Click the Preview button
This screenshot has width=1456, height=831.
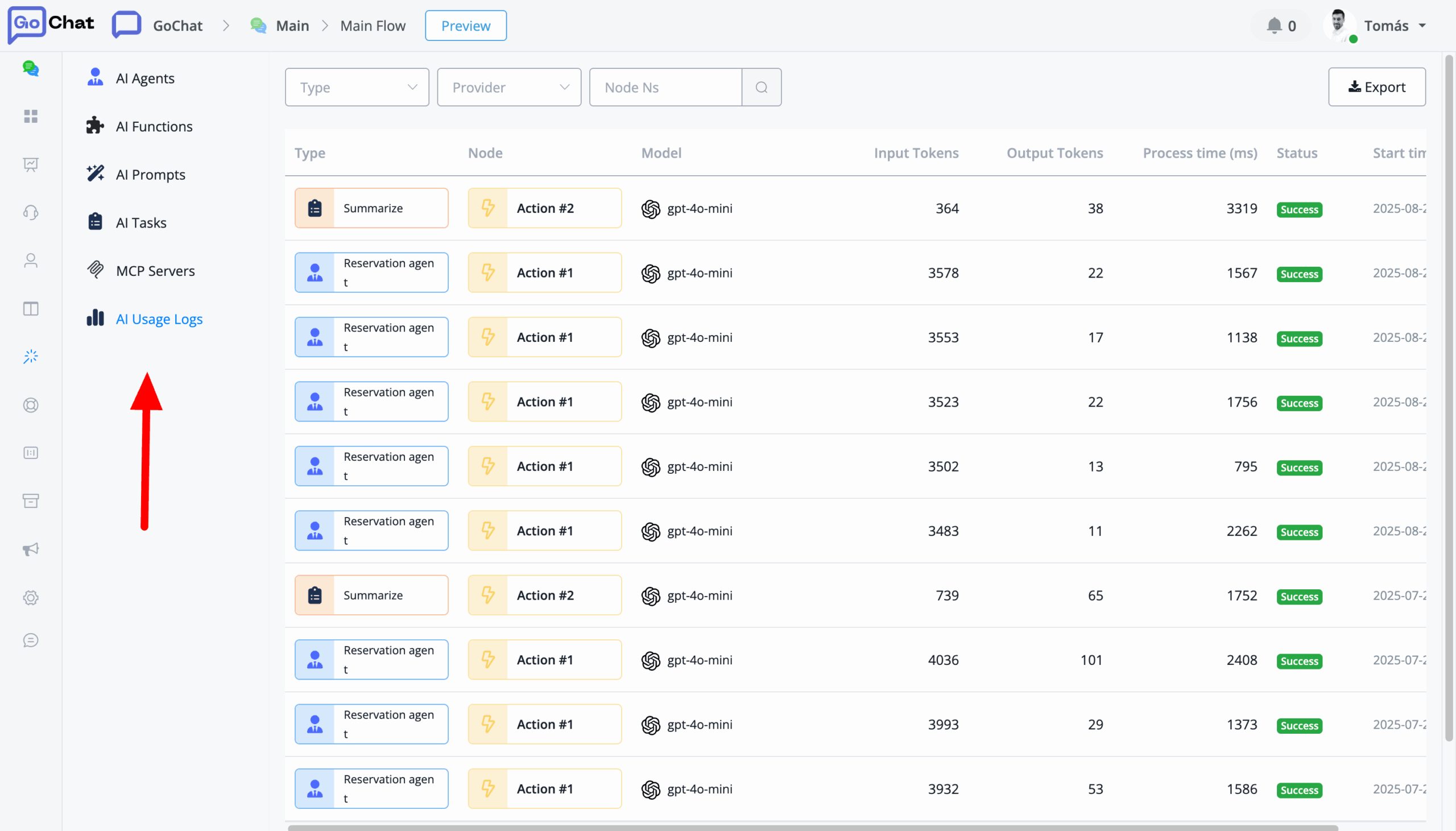point(465,26)
